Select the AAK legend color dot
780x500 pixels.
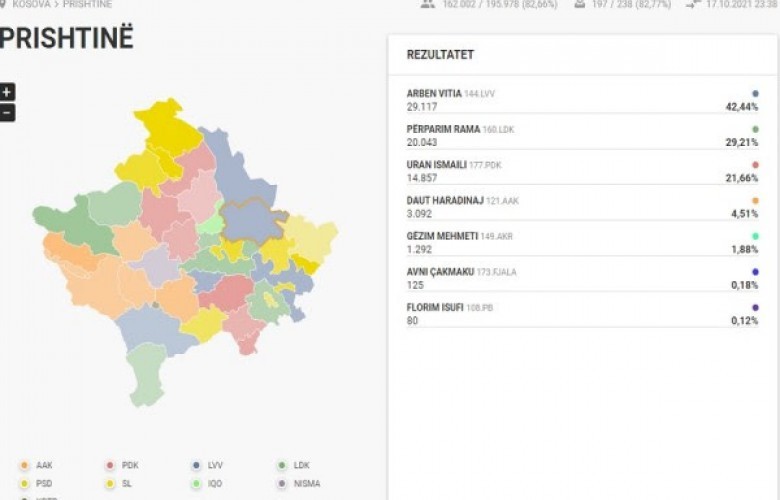coord(23,465)
